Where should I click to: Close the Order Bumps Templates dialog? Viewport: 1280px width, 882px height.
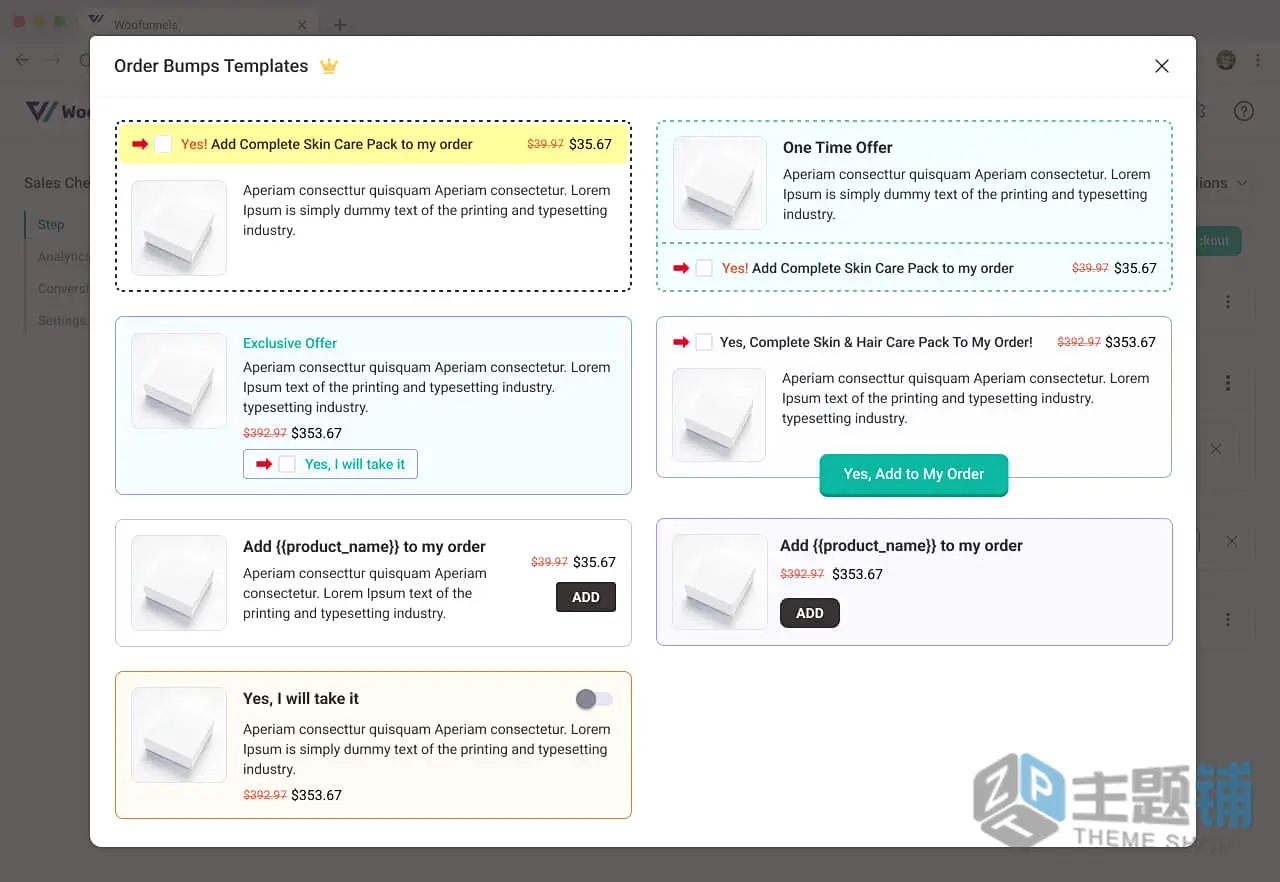pyautogui.click(x=1161, y=66)
